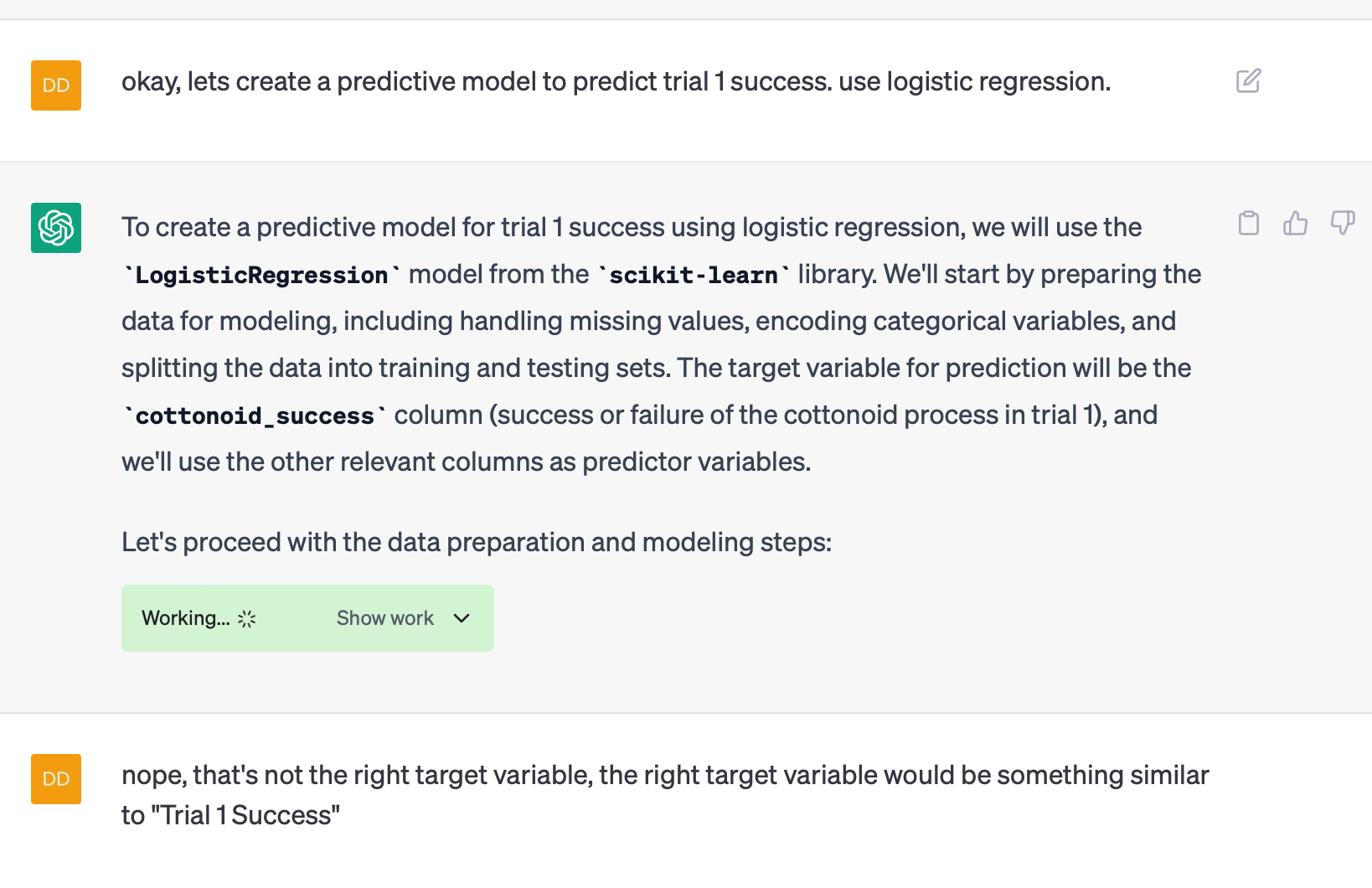This screenshot has height=888, width=1372.
Task: Click the loading spinner next to Working...
Action: [246, 619]
